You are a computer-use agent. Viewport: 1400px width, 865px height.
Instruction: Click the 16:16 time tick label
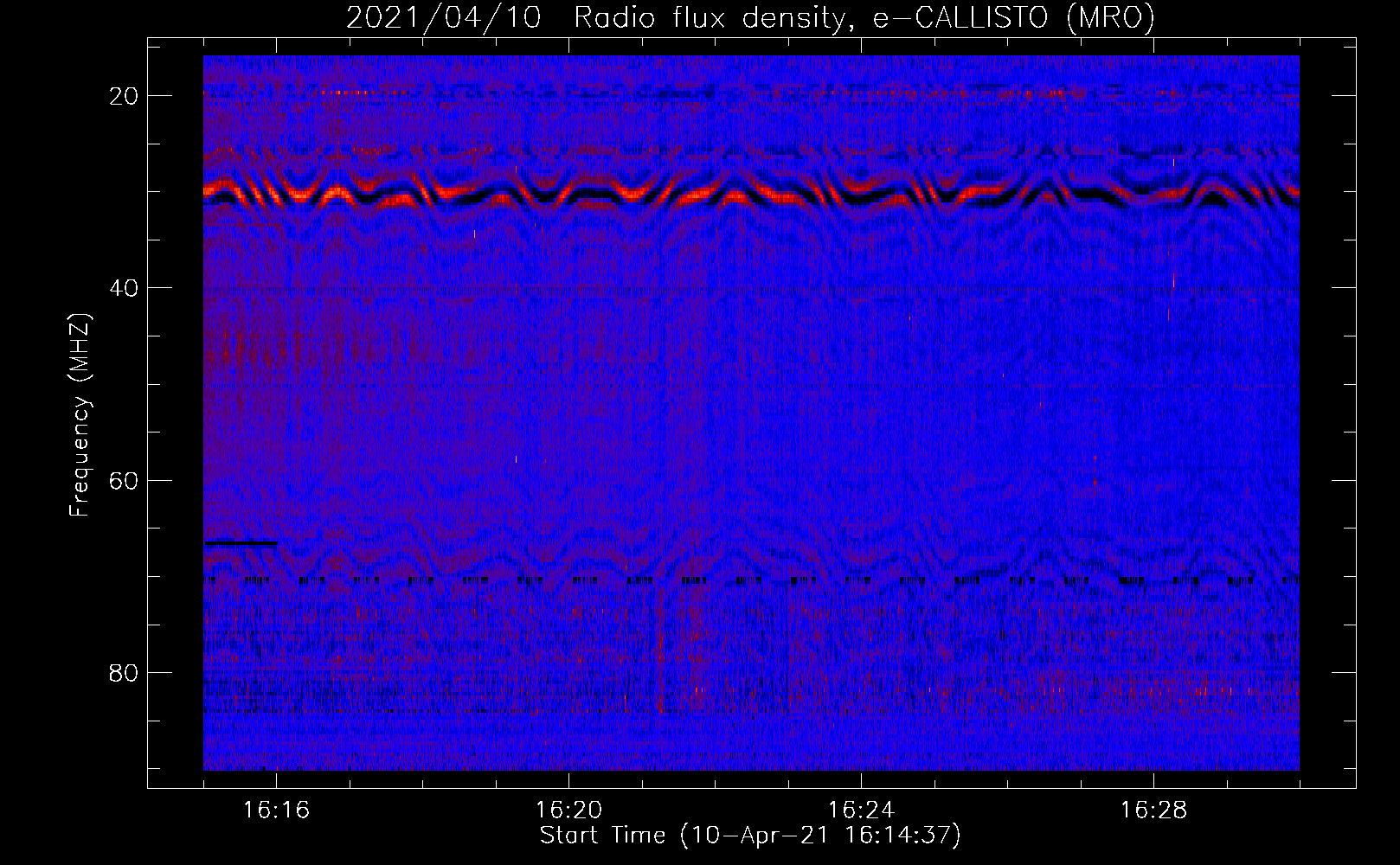point(276,811)
